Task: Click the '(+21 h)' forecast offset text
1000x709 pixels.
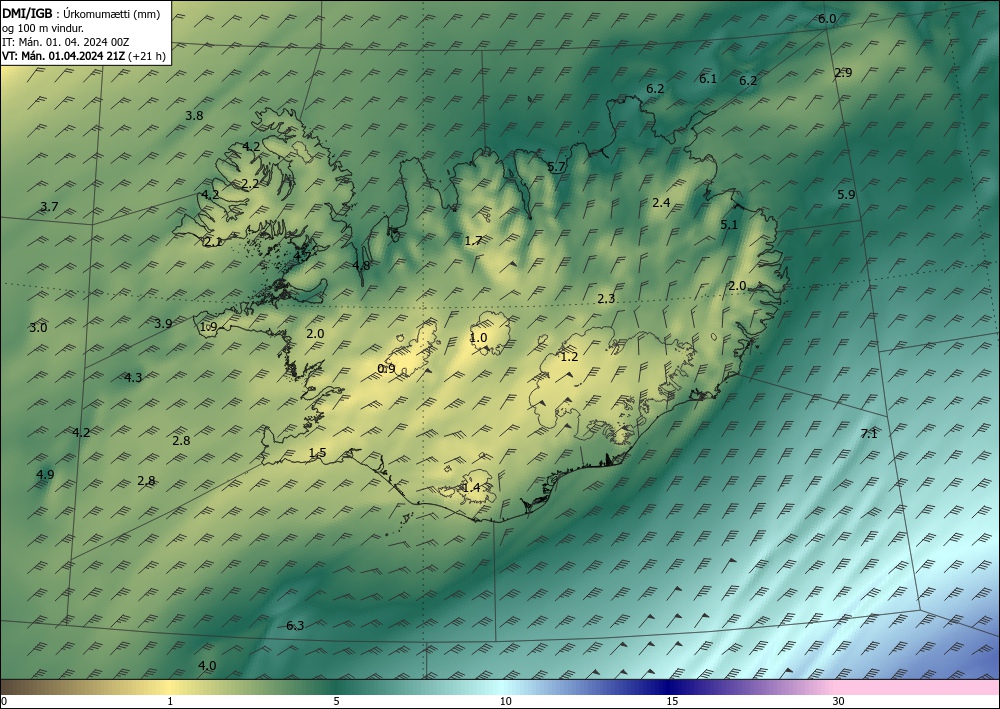Action: click(x=147, y=56)
